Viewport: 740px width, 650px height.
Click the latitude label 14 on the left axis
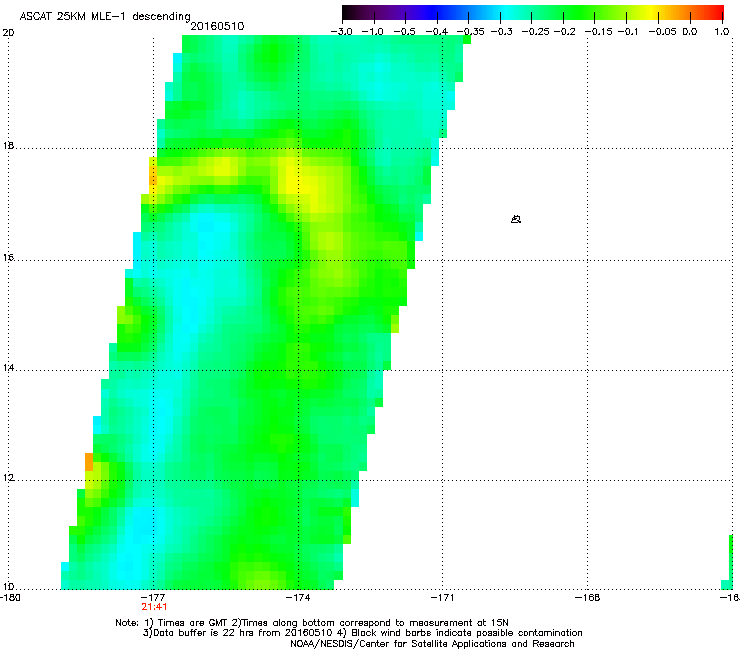click(8, 368)
